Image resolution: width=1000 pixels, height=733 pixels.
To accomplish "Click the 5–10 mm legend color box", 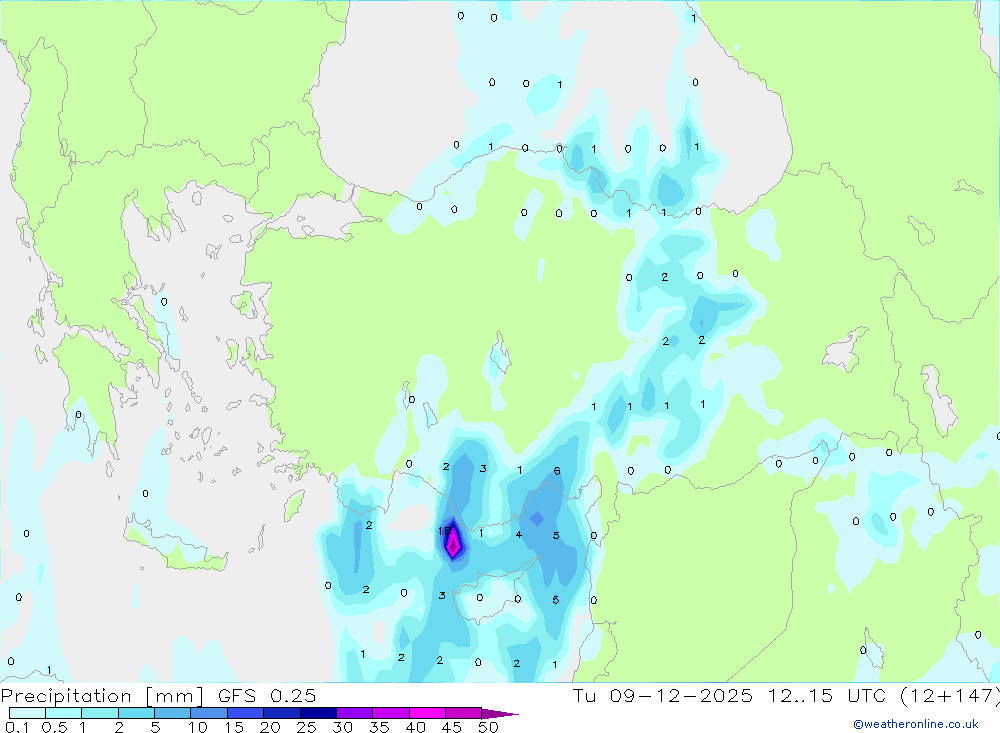I will coord(173,713).
